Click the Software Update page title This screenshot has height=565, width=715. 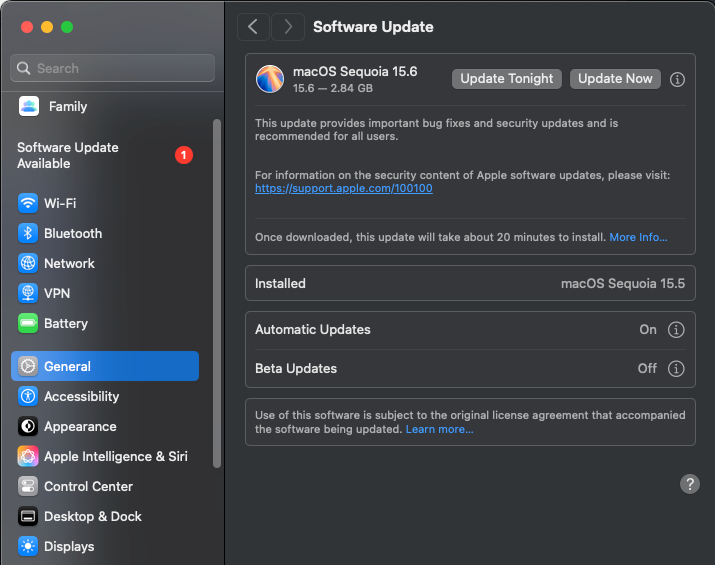[373, 27]
